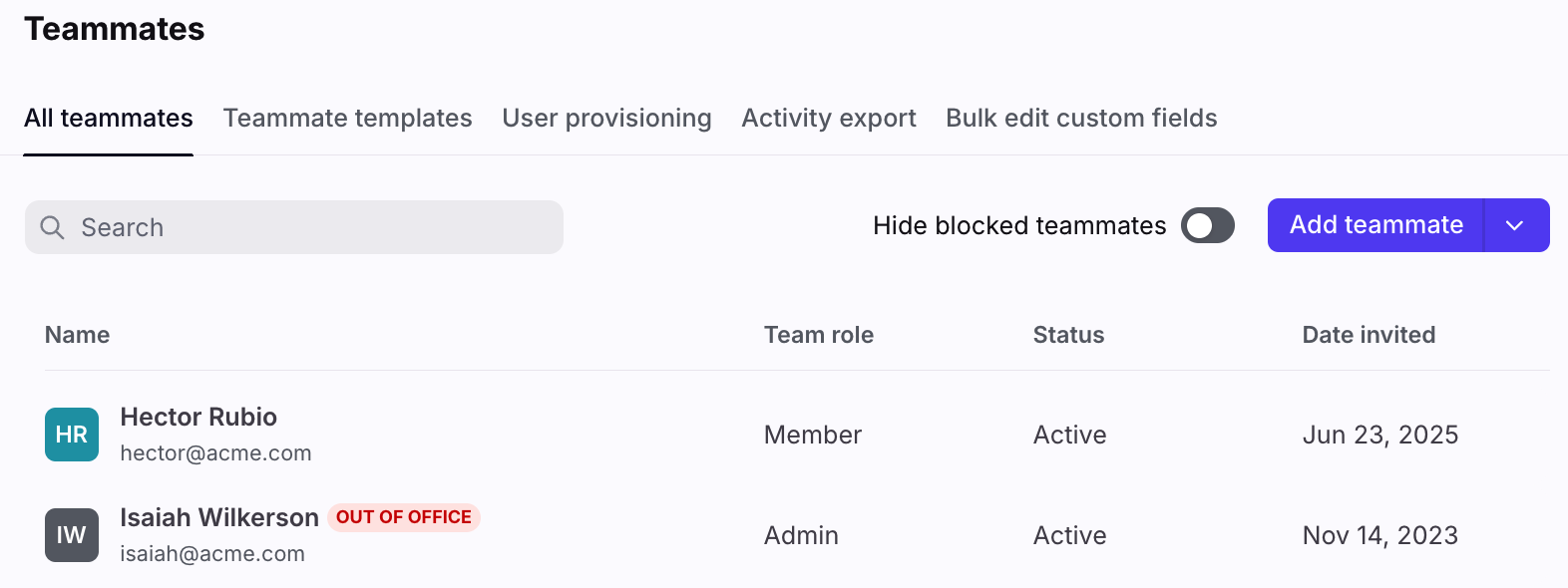Screen dimensions: 1568x588
Task: Select Bulk edit custom fields tab
Action: [1081, 118]
